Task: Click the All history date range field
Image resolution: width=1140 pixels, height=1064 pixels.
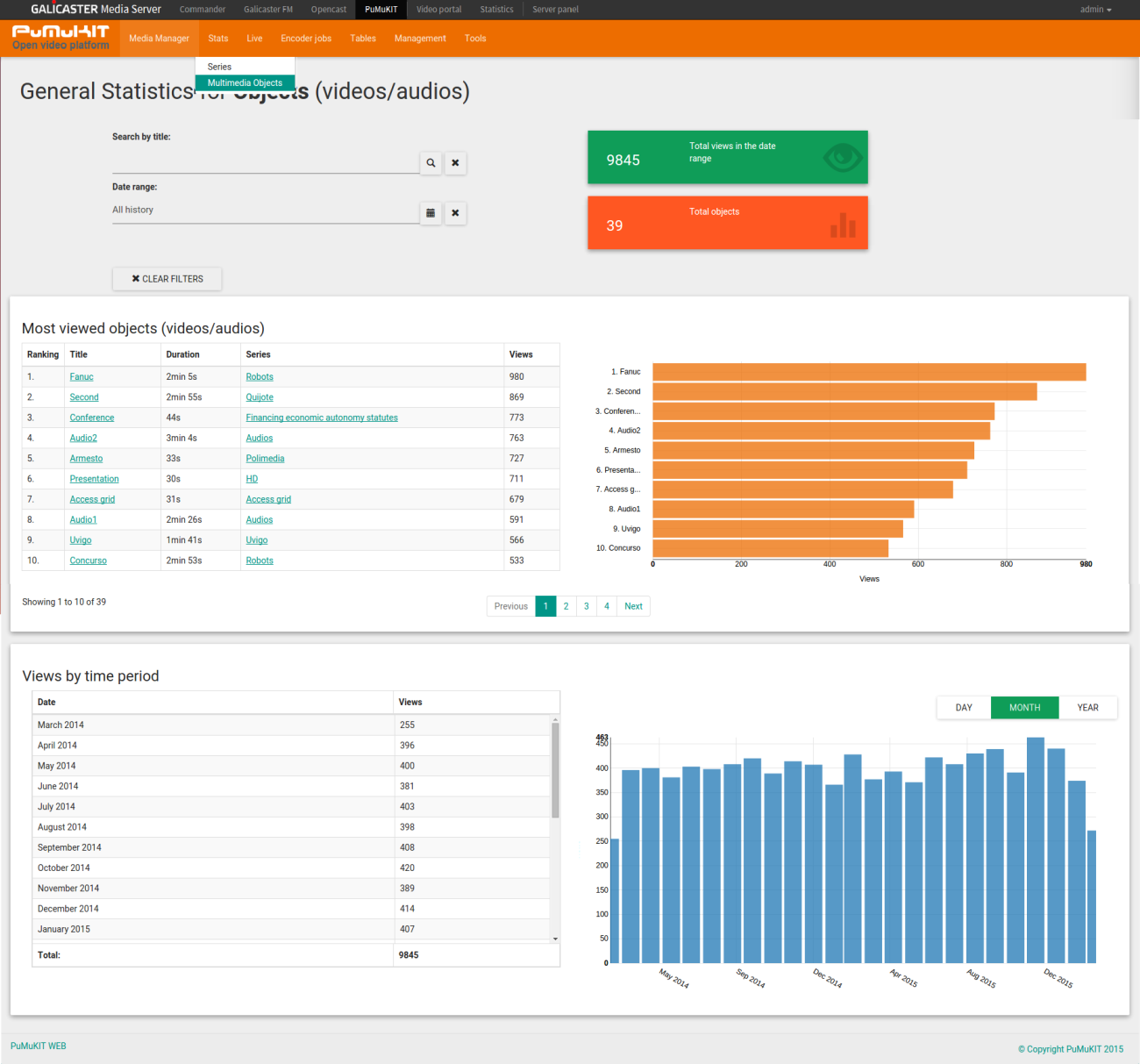Action: pyautogui.click(x=266, y=211)
